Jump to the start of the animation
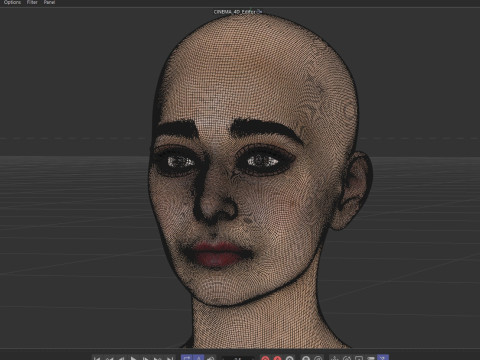The width and height of the screenshot is (480, 360). [x=97, y=358]
